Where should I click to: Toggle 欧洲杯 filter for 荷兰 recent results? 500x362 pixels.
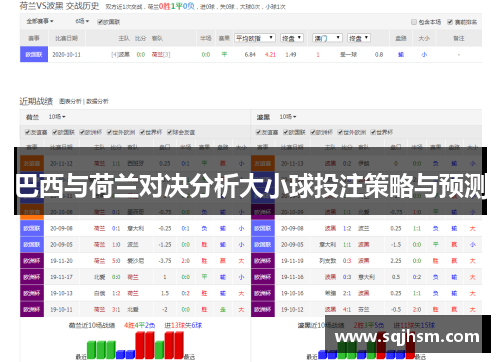point(82,132)
